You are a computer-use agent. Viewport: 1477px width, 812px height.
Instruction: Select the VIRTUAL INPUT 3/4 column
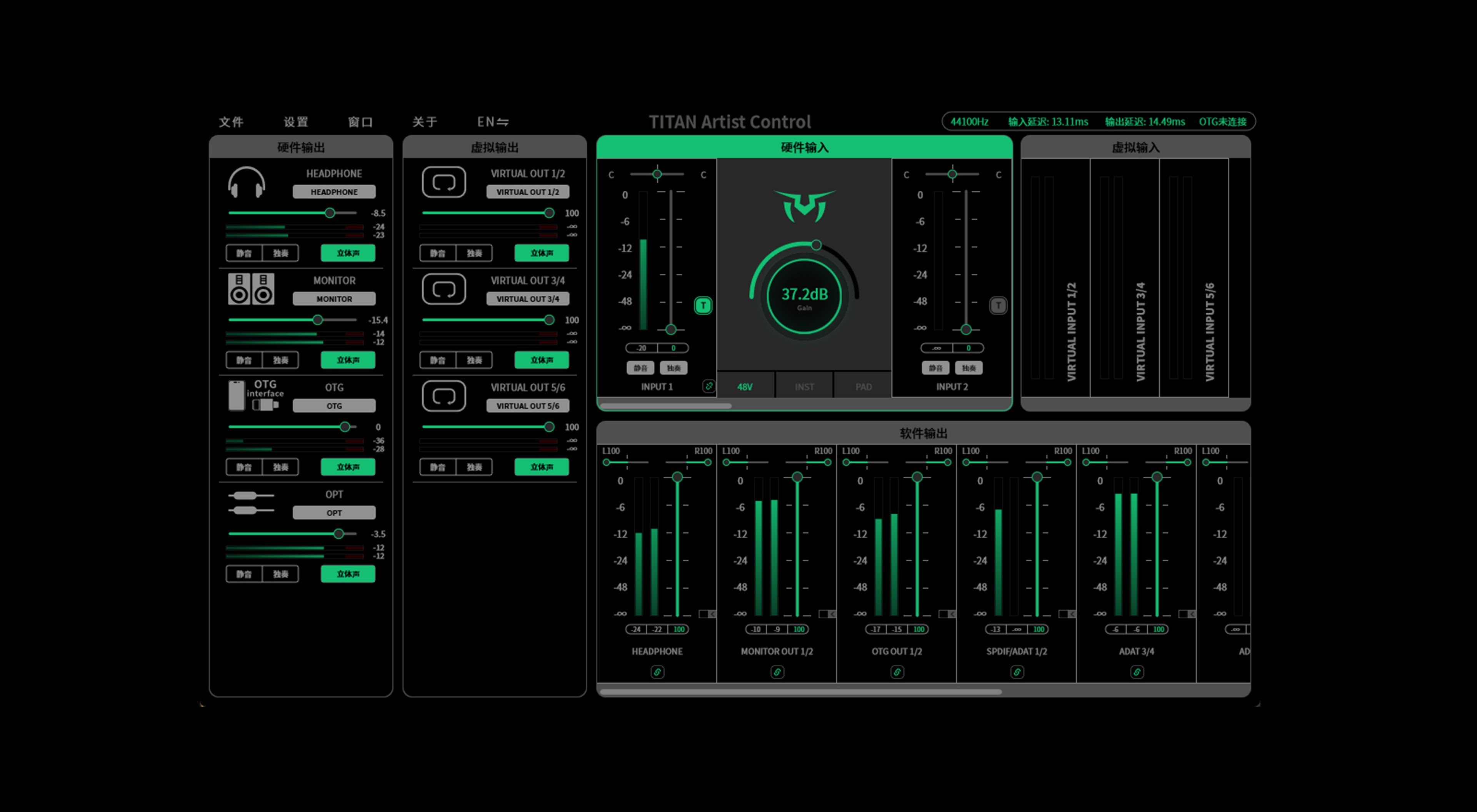(x=1124, y=278)
